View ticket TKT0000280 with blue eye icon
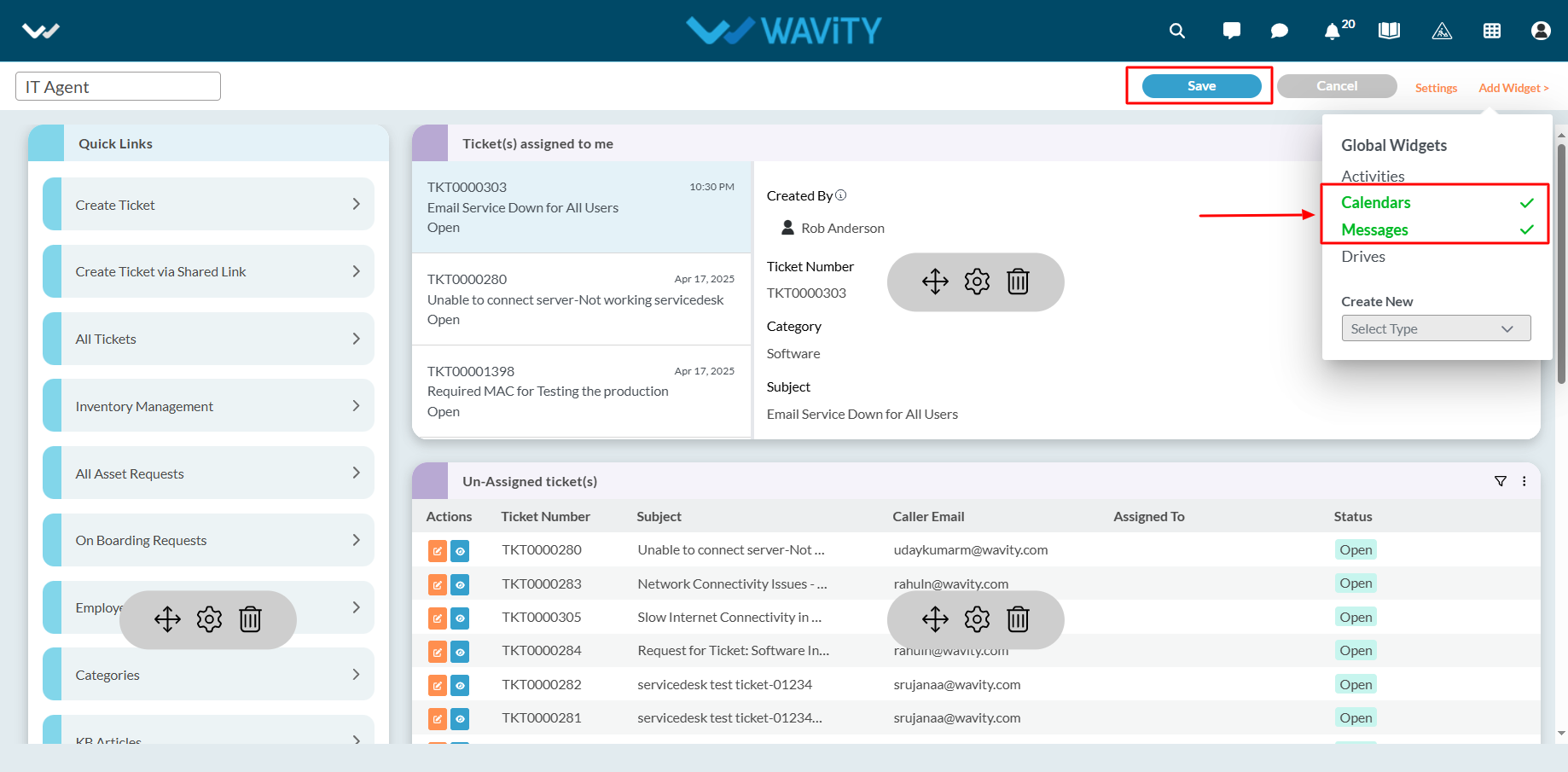 pyautogui.click(x=460, y=551)
